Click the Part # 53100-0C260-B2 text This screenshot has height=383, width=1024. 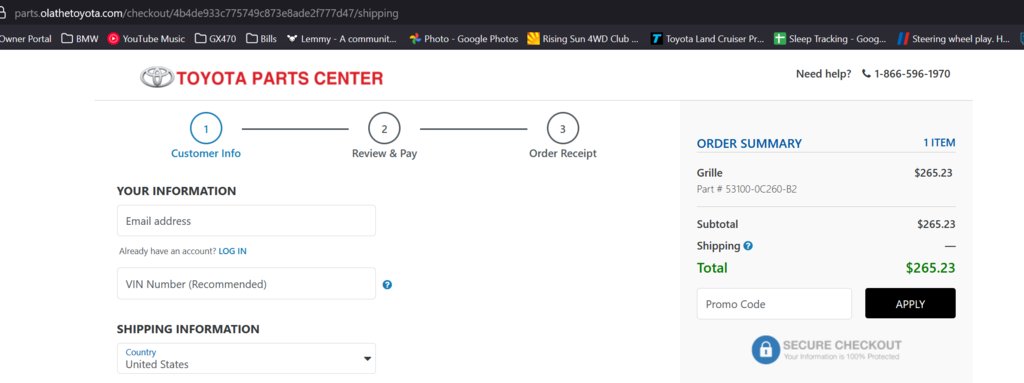(x=746, y=190)
